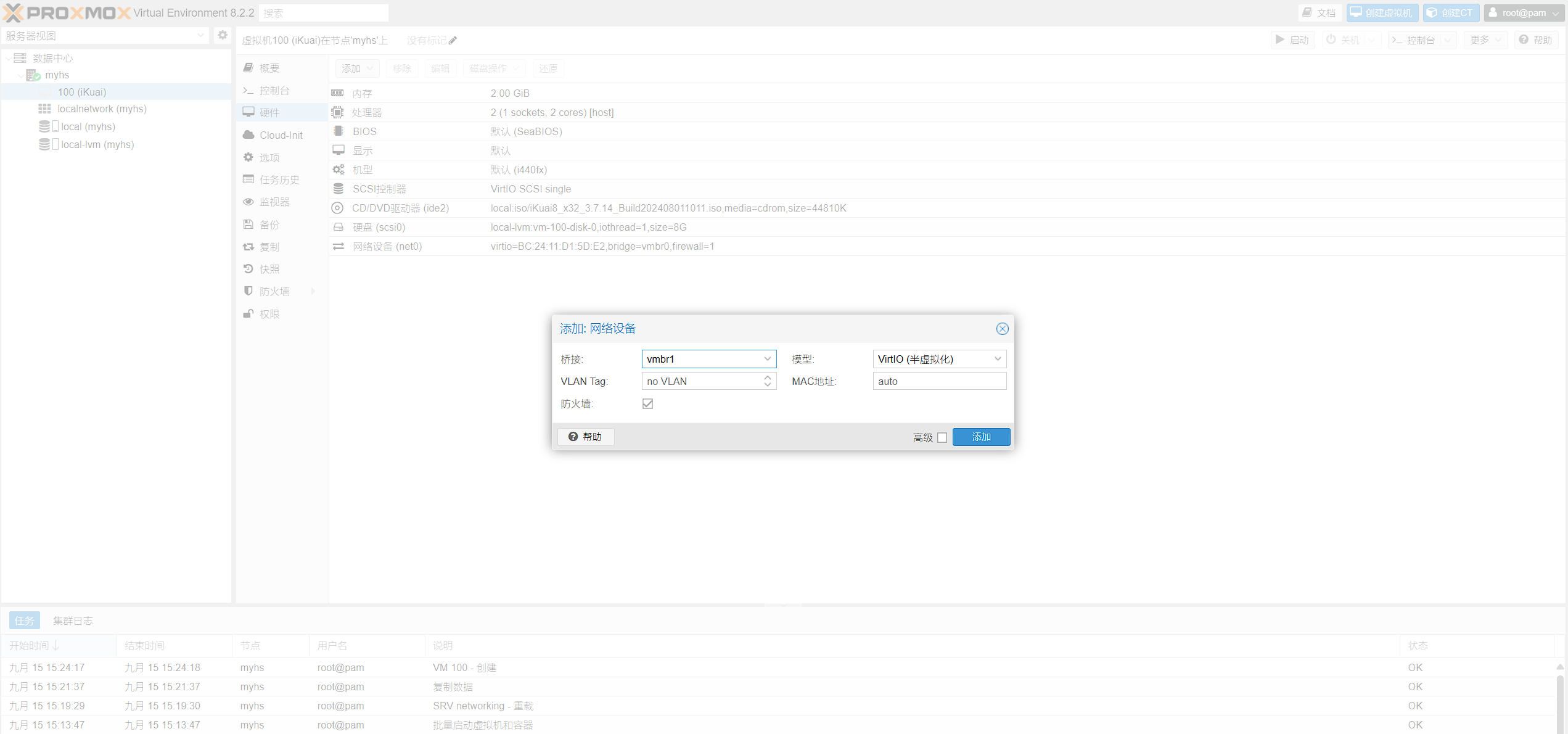Viewport: 1568px width, 734px height.
Task: Select the SCSI控制器 row
Action: 948,189
